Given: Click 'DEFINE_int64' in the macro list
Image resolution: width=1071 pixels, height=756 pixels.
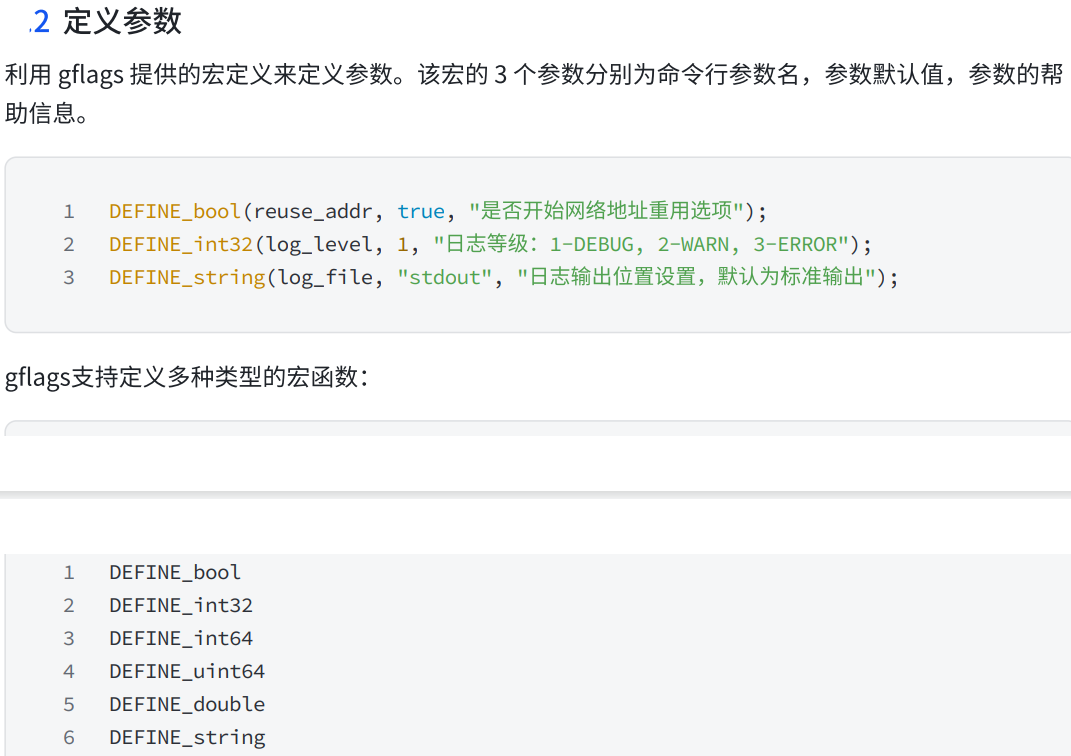Looking at the screenshot, I should (x=181, y=638).
